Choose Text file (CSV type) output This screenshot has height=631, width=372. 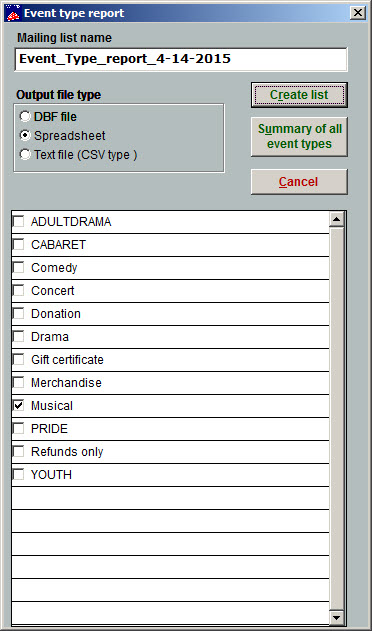pos(25,155)
